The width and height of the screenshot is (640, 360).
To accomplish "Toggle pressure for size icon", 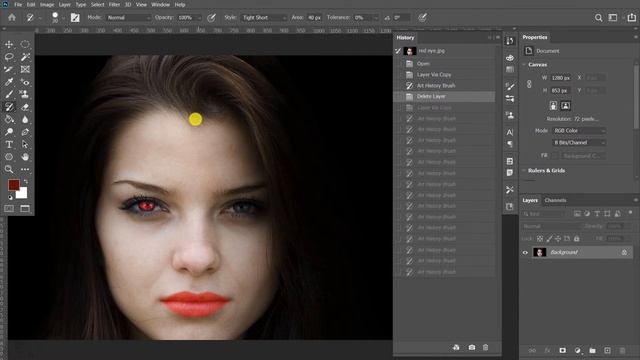I will point(422,18).
